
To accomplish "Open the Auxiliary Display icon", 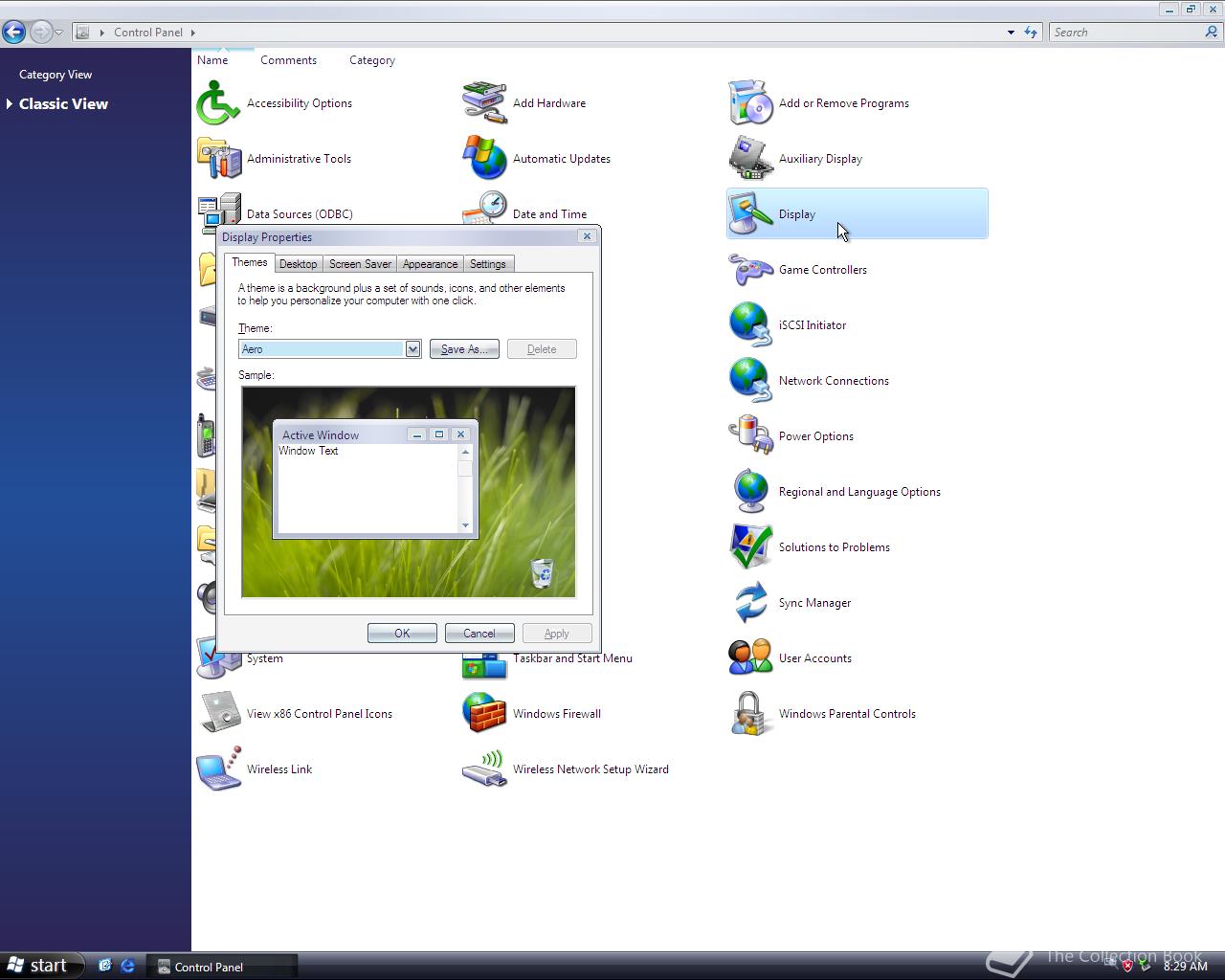I will click(750, 159).
